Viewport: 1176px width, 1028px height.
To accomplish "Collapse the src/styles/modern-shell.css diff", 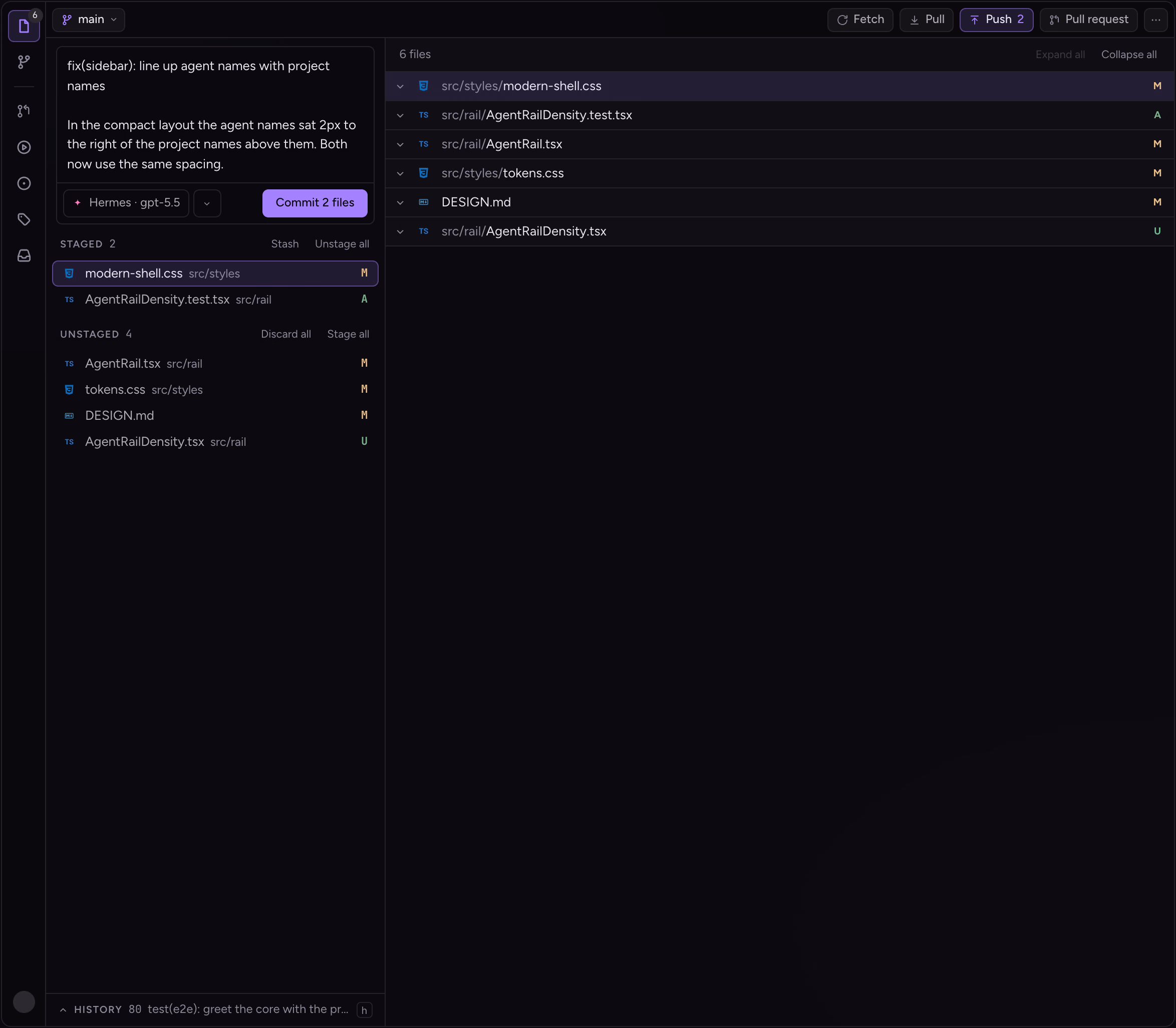I will coord(401,87).
